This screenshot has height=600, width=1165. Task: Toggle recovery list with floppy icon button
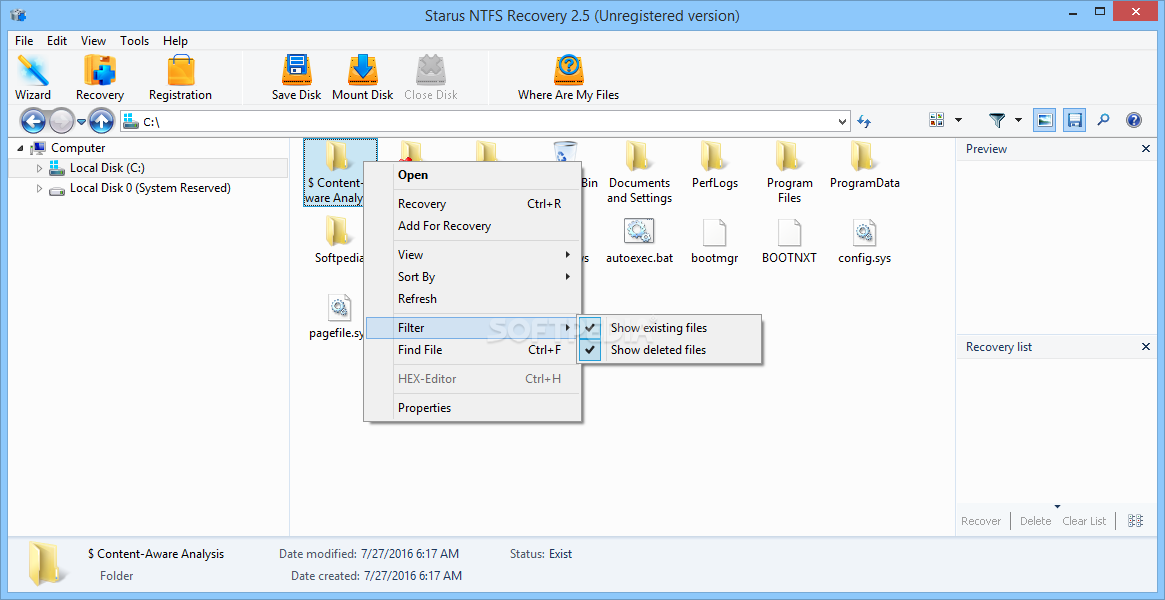click(1074, 120)
